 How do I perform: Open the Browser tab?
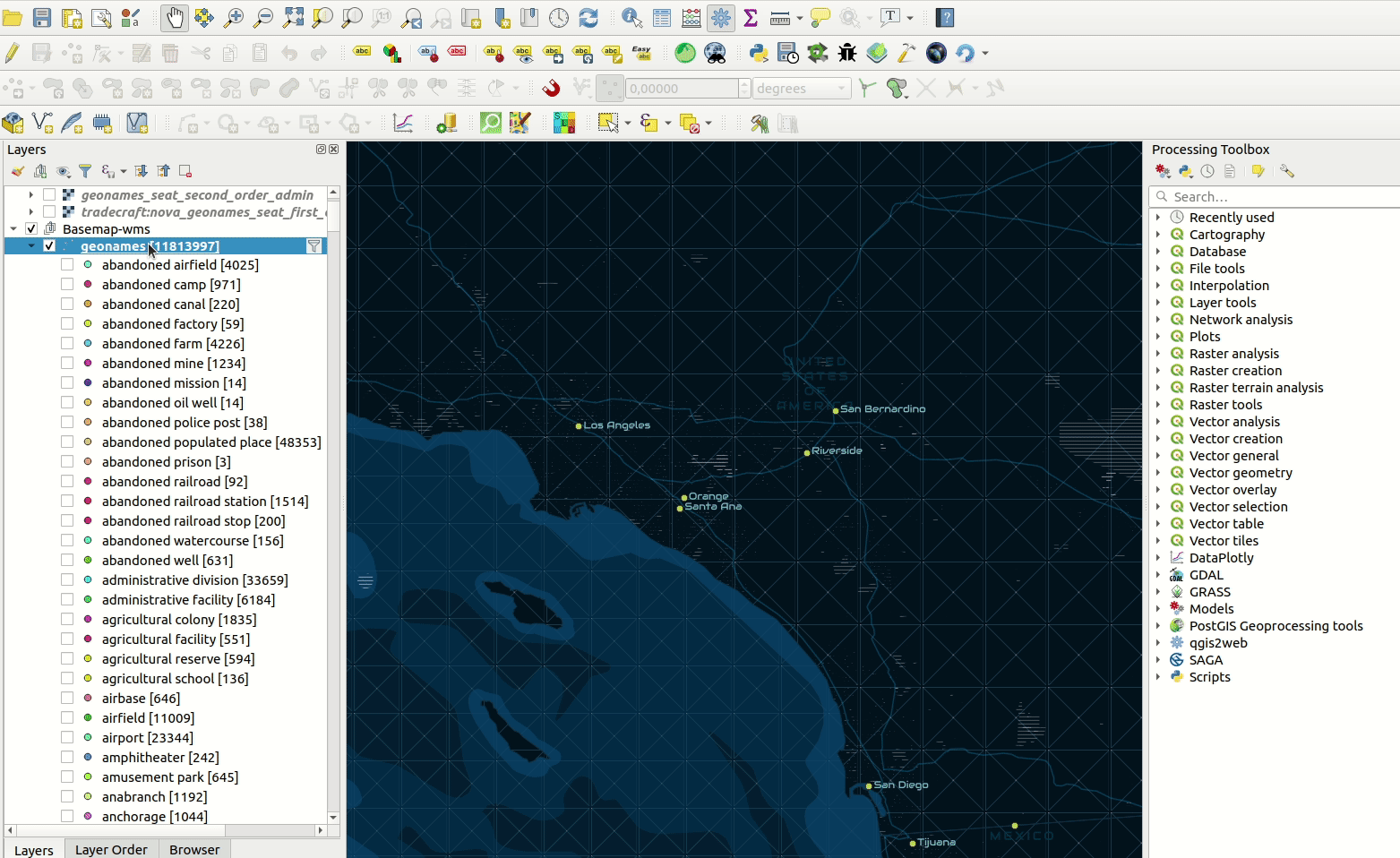[193, 850]
